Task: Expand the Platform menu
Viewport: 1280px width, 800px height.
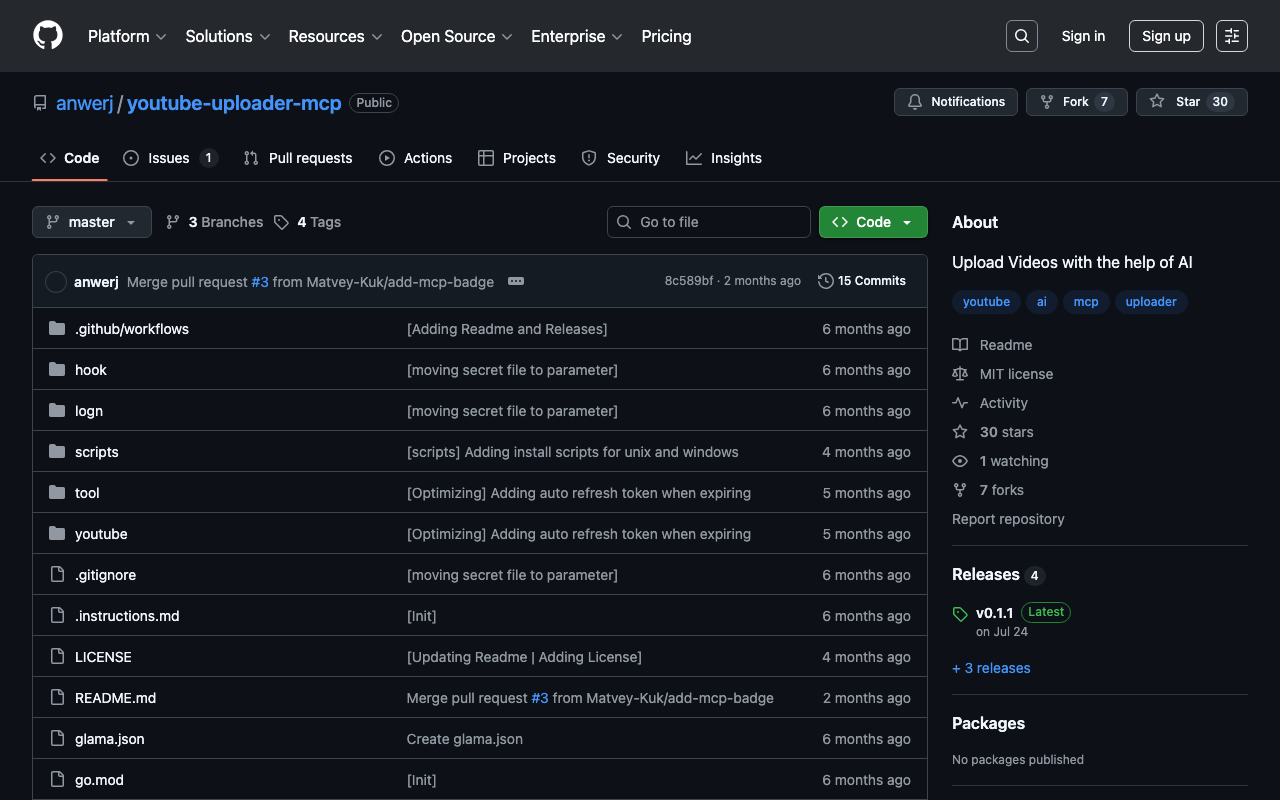Action: click(x=127, y=36)
